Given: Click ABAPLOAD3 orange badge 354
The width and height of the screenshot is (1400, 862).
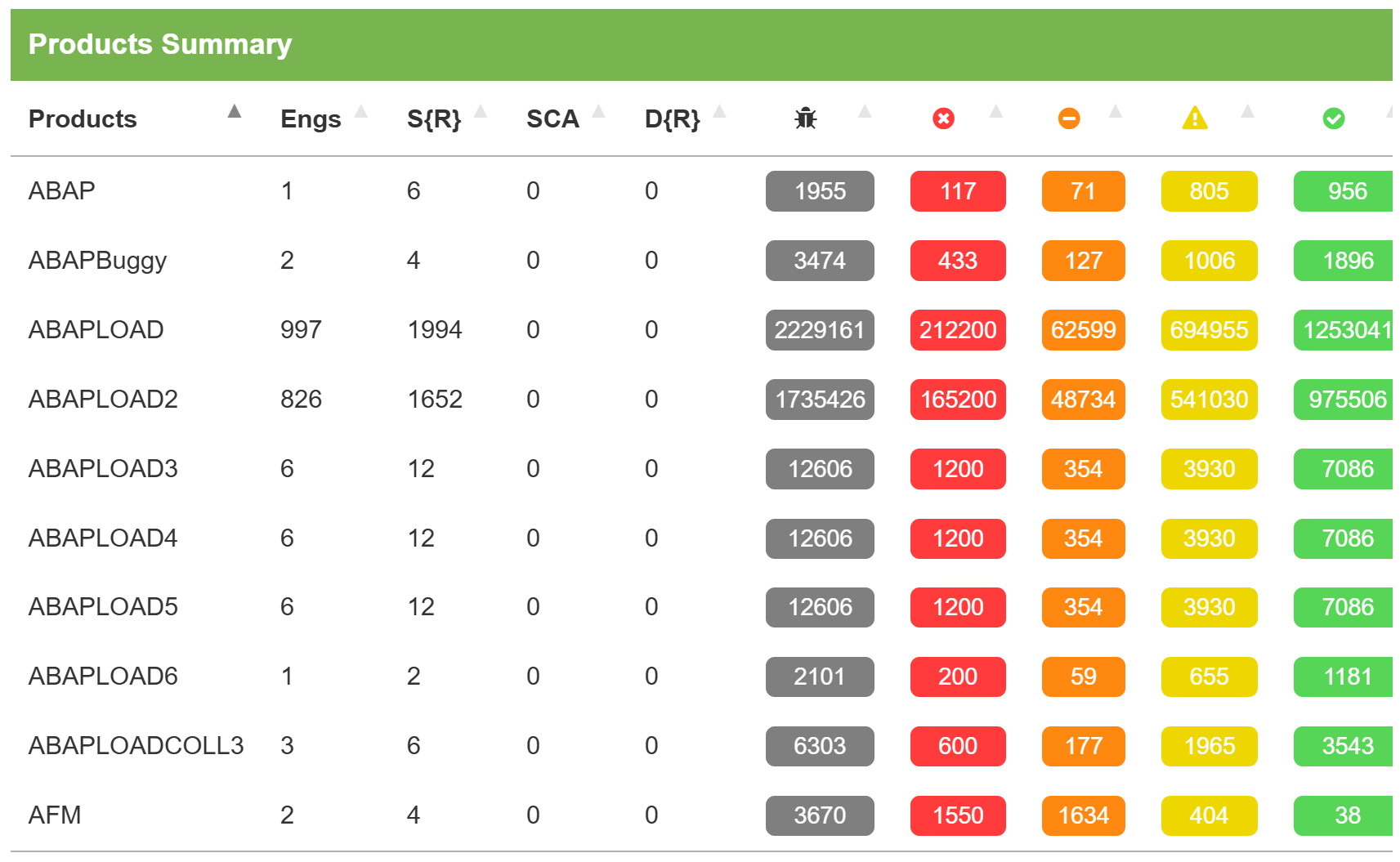Looking at the screenshot, I should [1083, 469].
